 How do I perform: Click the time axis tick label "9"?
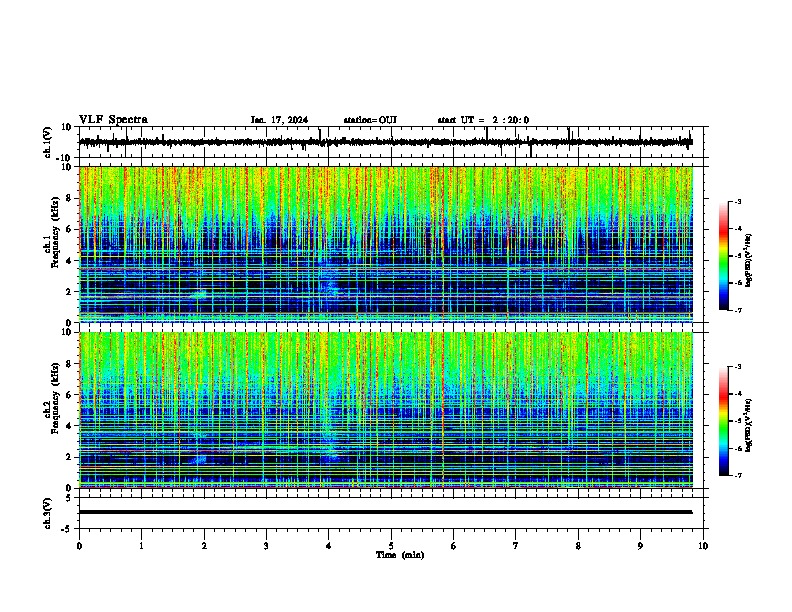click(x=640, y=546)
